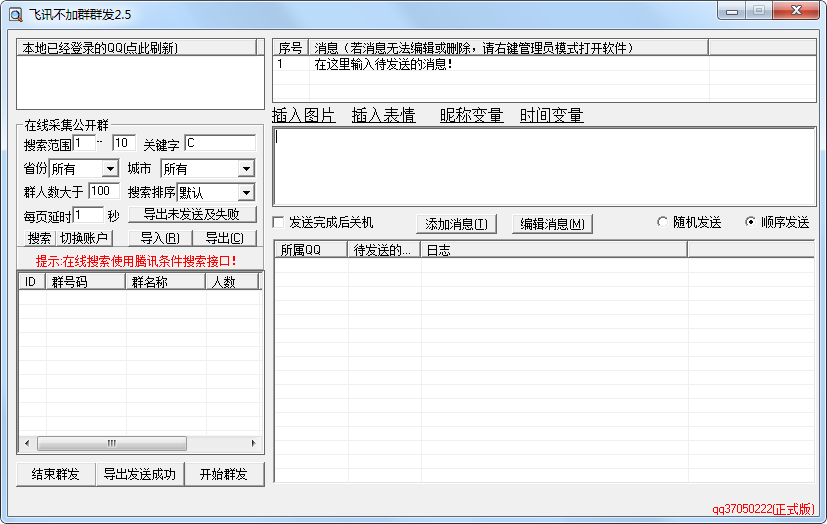Select the 顺序发送 radio option
Image resolution: width=827 pixels, height=524 pixels.
click(x=750, y=222)
